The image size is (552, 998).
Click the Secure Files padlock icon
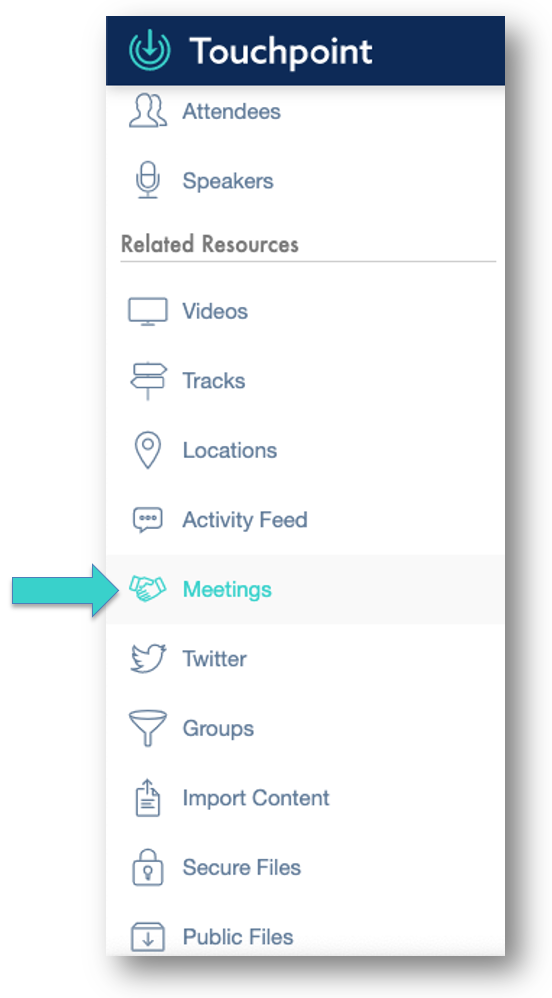pos(148,867)
